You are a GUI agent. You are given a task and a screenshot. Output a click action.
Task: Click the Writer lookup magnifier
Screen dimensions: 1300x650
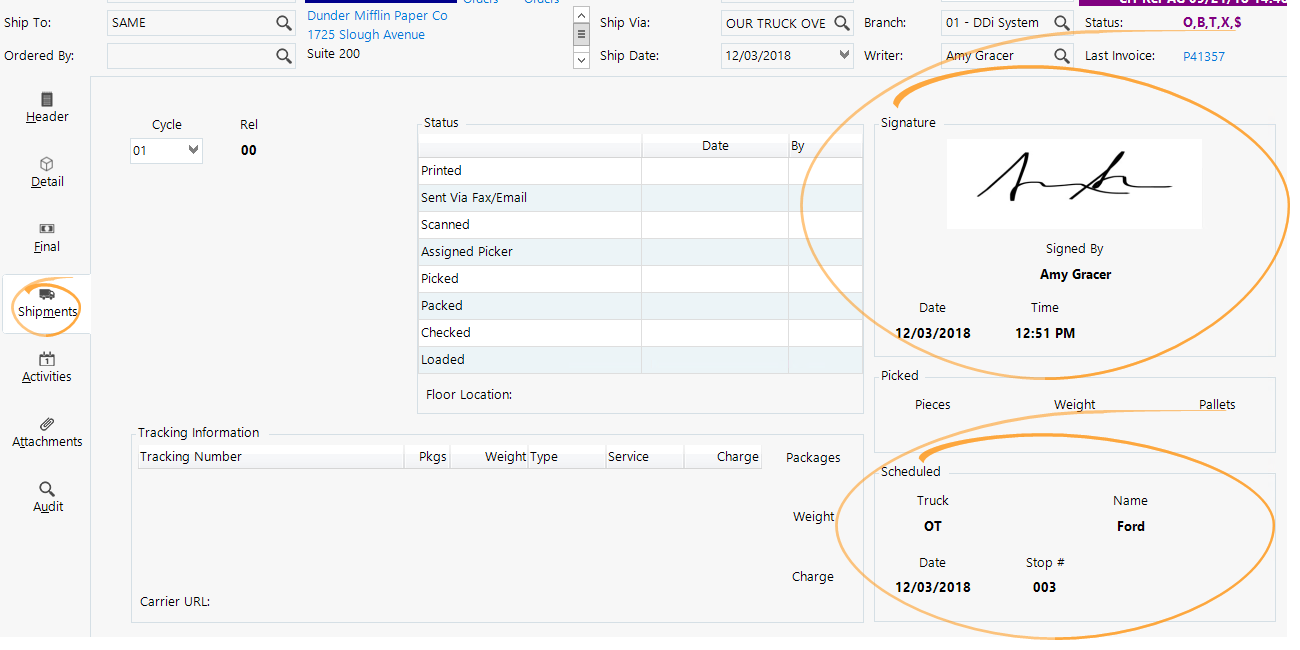[1062, 56]
